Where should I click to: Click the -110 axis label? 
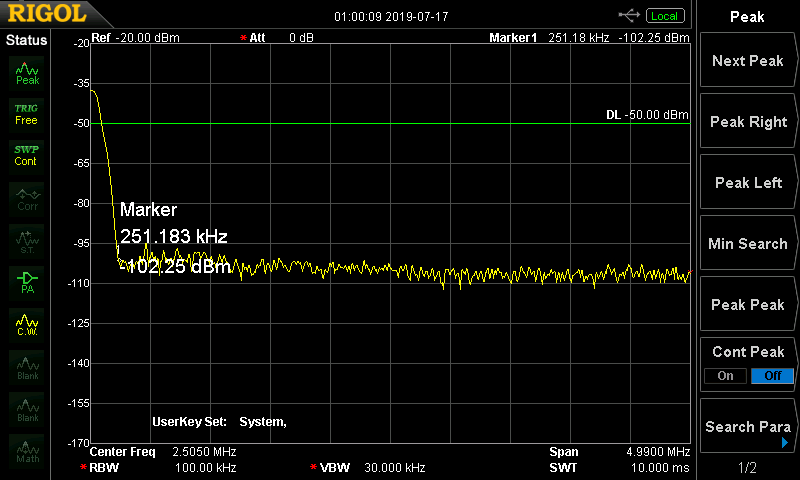click(79, 284)
